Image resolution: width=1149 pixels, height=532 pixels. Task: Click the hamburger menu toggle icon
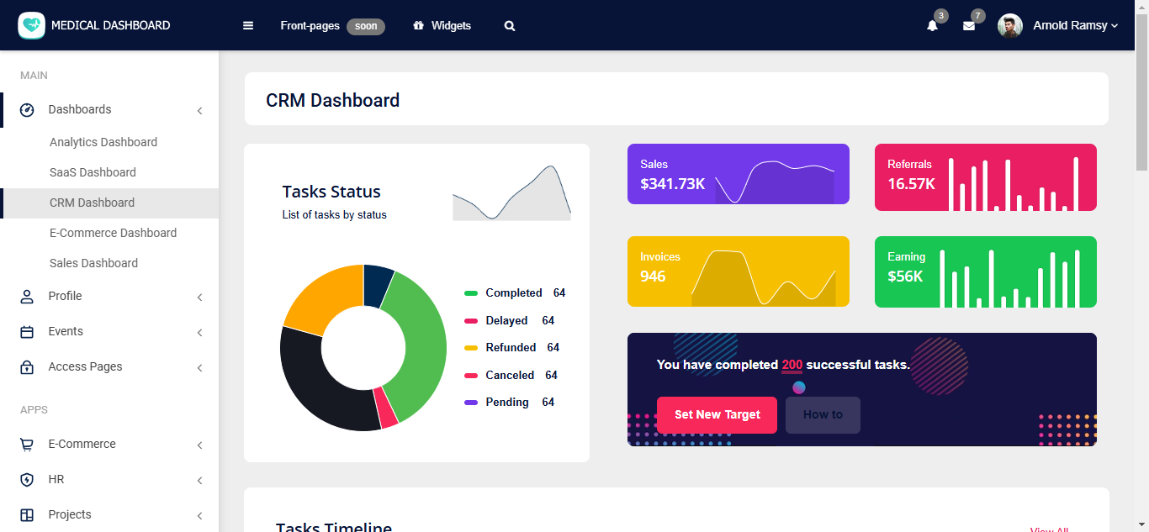248,26
